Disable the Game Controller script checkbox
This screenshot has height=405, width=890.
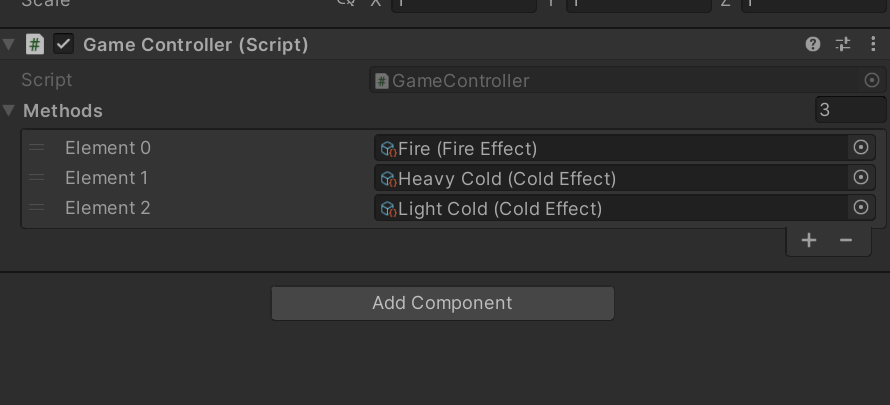64,44
